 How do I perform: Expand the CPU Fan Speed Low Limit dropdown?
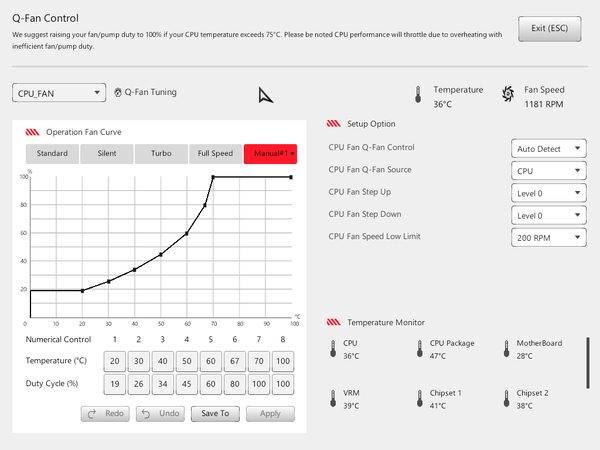tap(549, 237)
